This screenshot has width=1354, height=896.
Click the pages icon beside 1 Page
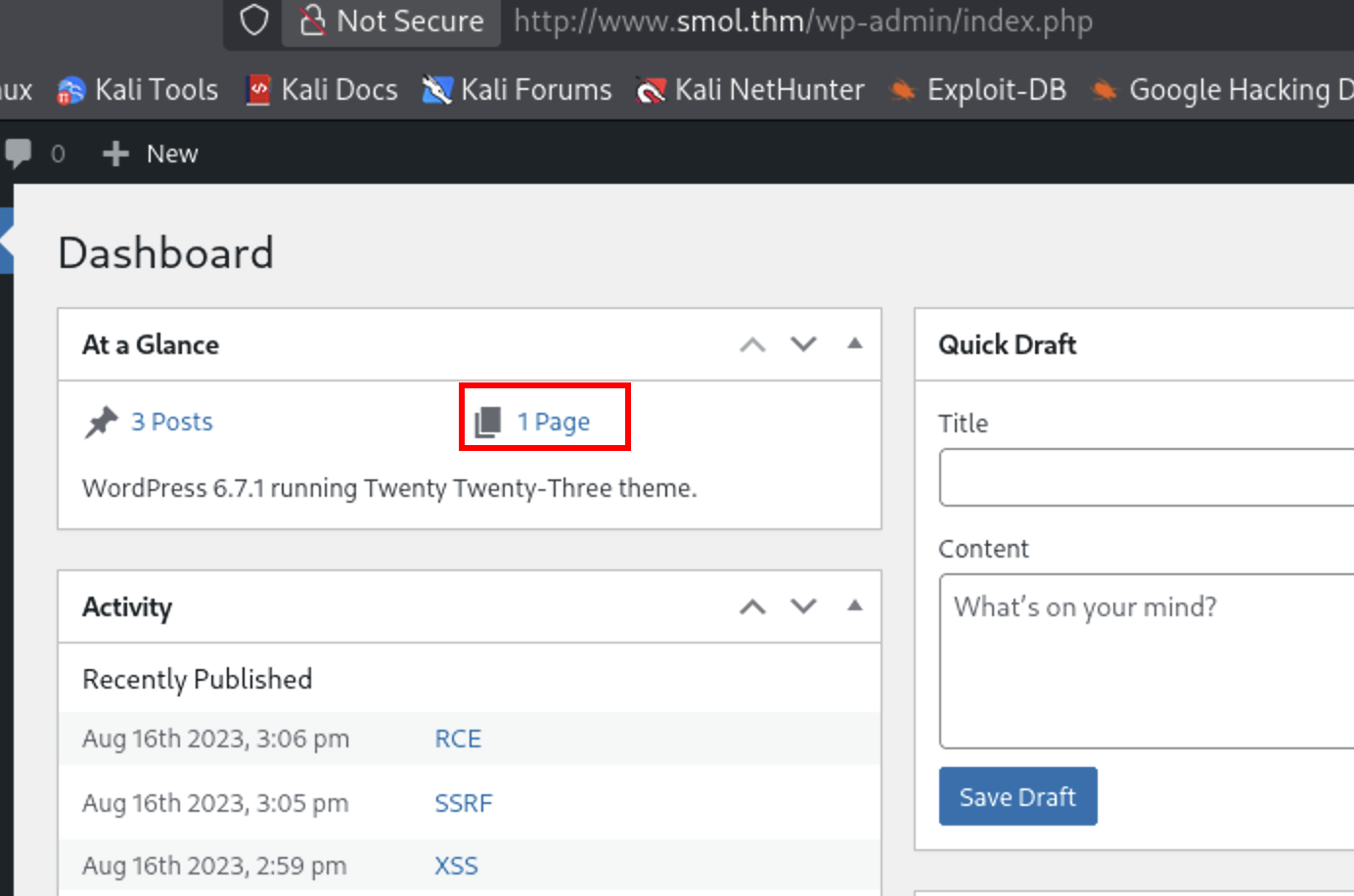click(487, 422)
